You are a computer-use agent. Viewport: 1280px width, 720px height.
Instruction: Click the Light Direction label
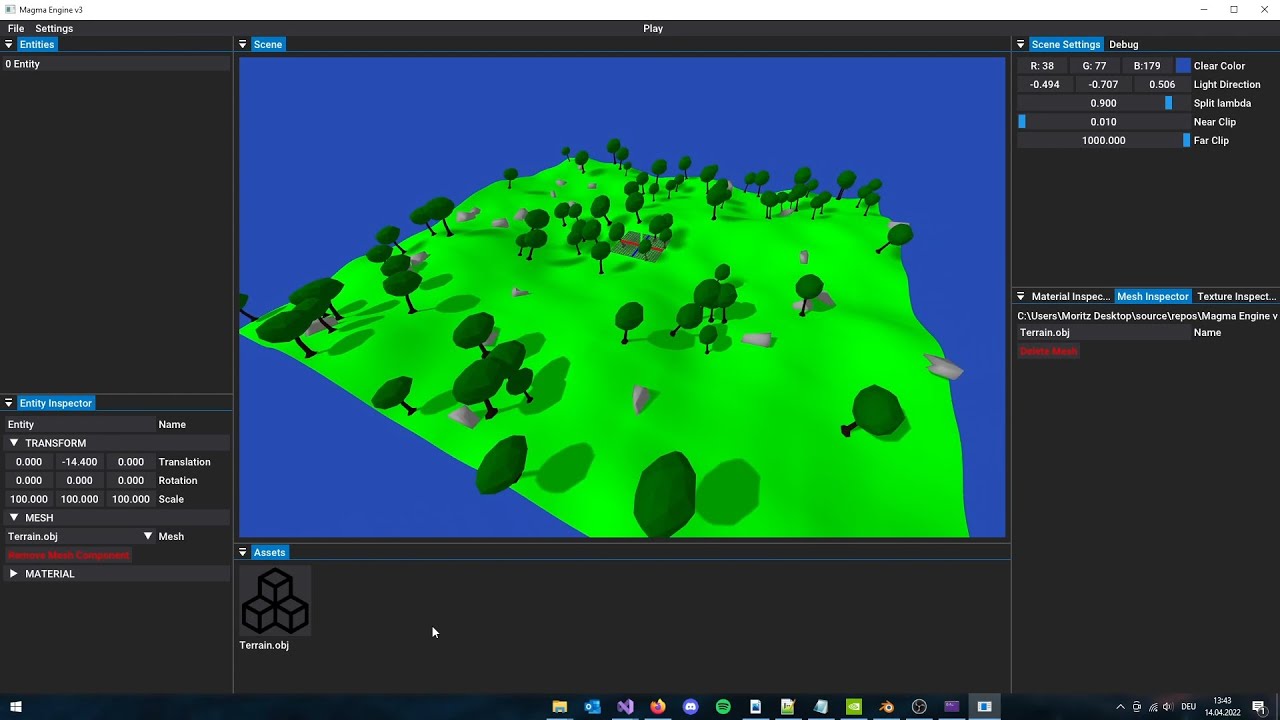point(1227,85)
